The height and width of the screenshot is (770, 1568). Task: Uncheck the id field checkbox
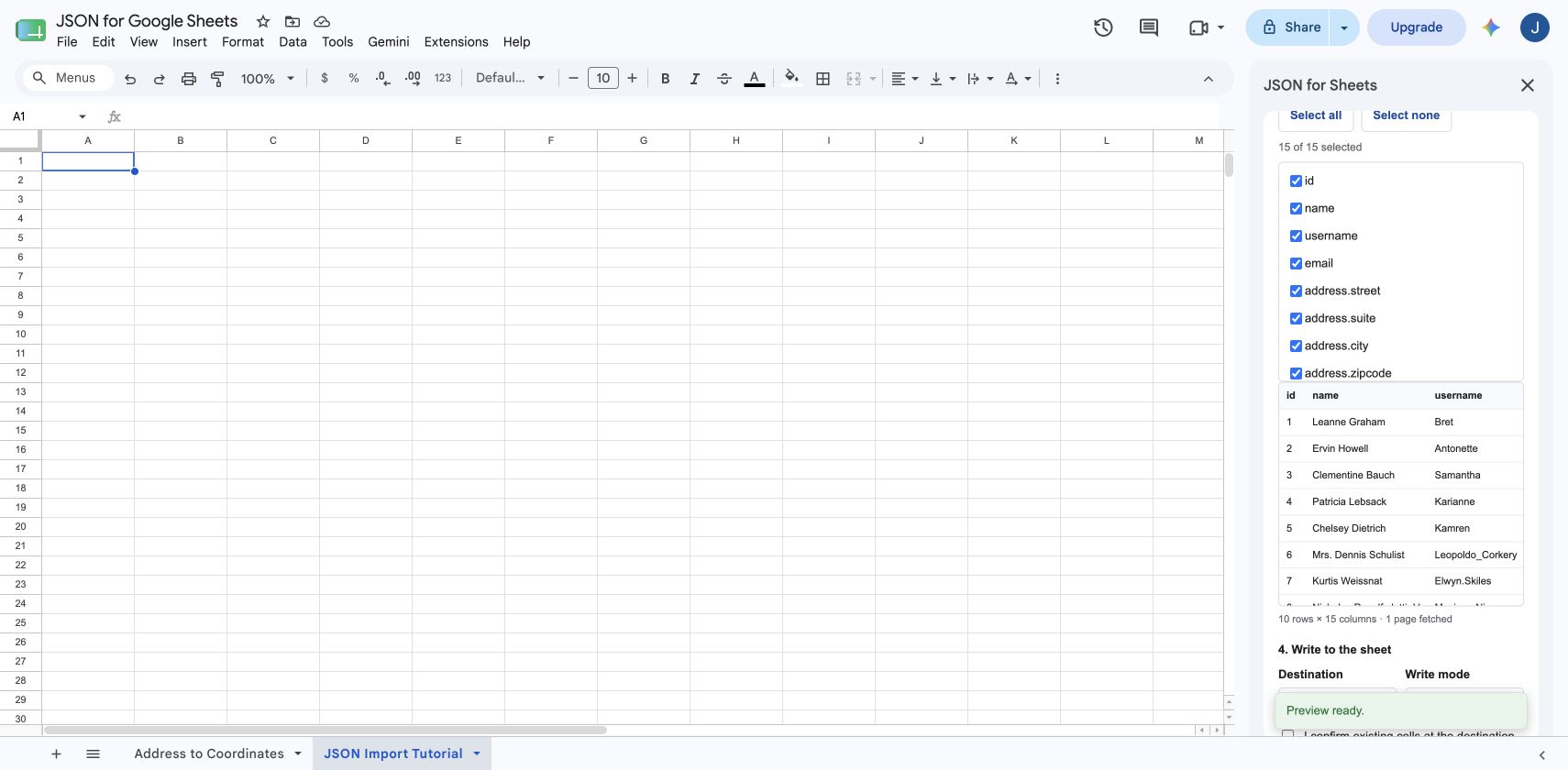1296,181
